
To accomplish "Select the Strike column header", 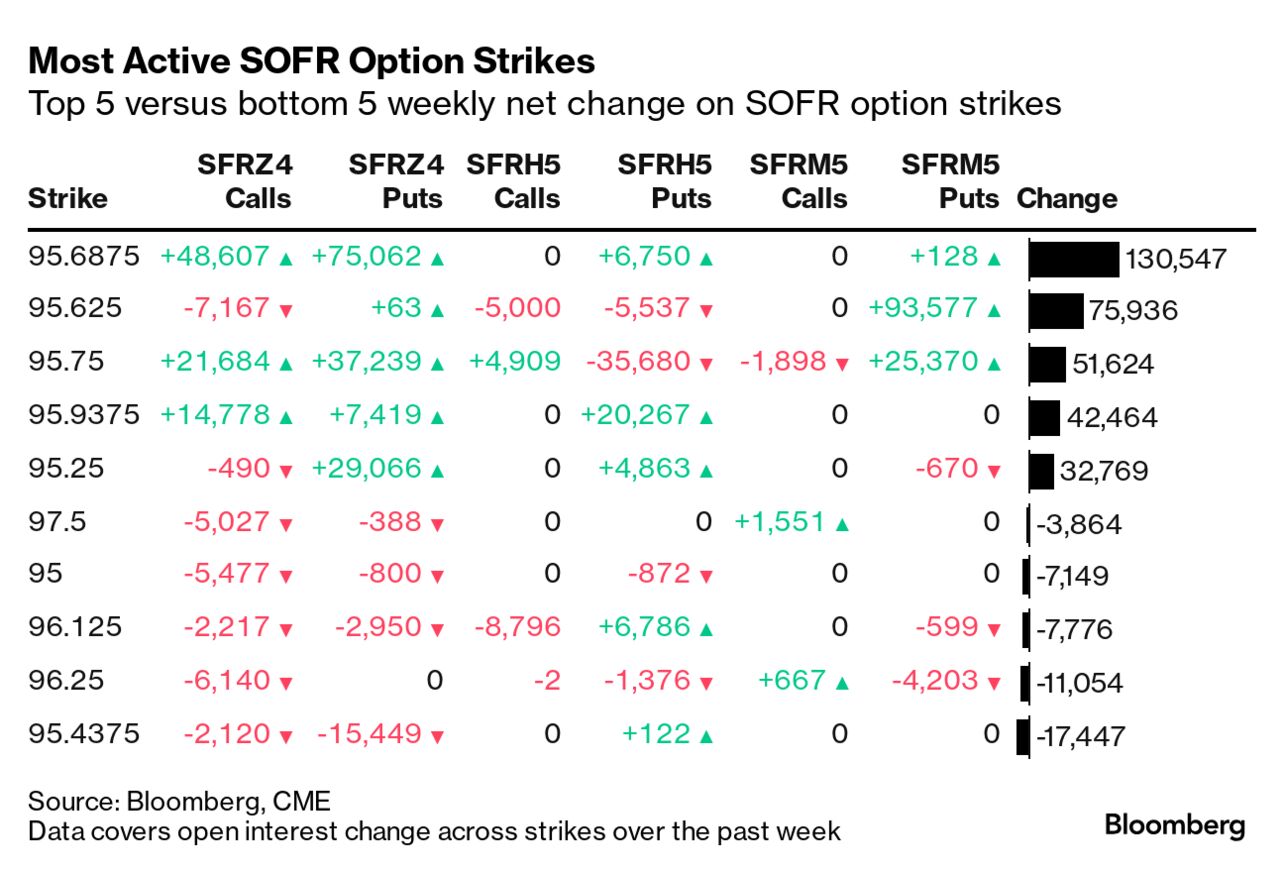I will (x=68, y=198).
